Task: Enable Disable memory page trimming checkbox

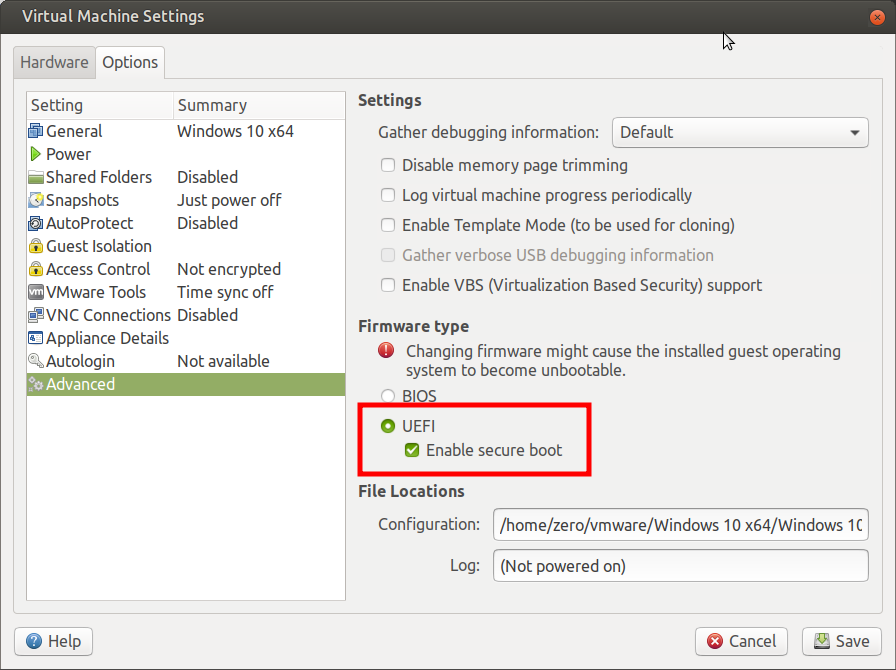Action: coord(388,165)
